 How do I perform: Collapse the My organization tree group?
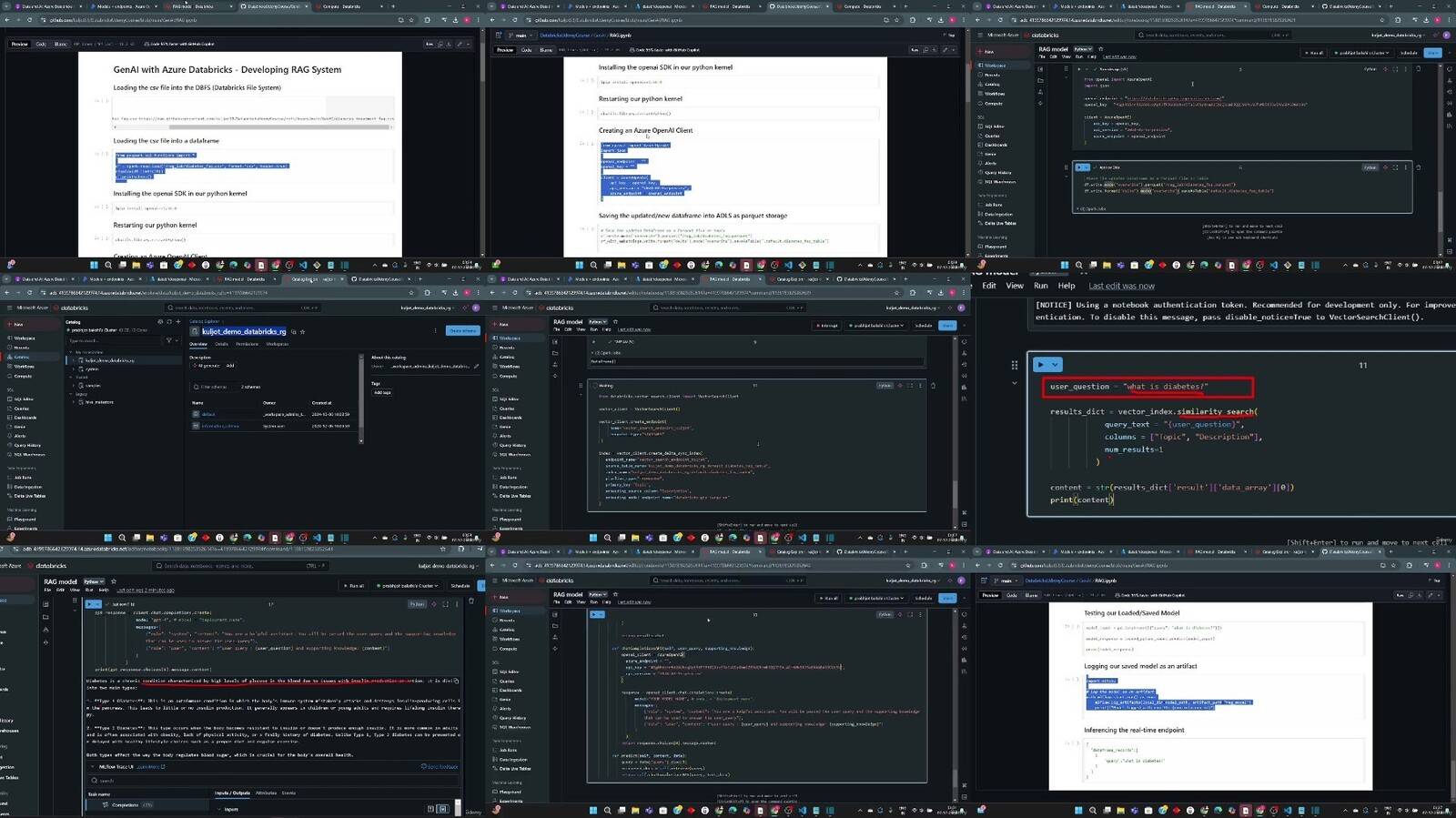71,352
